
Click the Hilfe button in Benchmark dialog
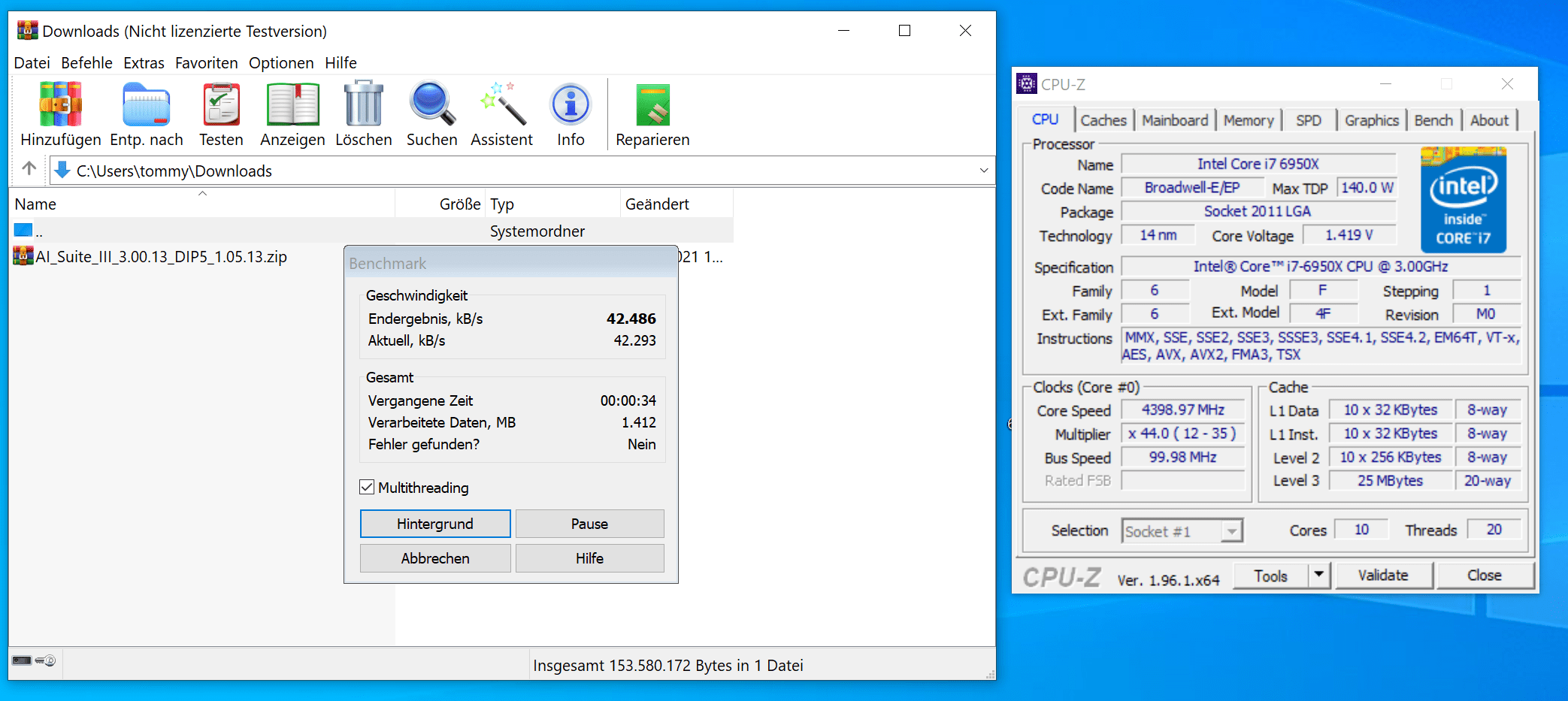coord(589,558)
